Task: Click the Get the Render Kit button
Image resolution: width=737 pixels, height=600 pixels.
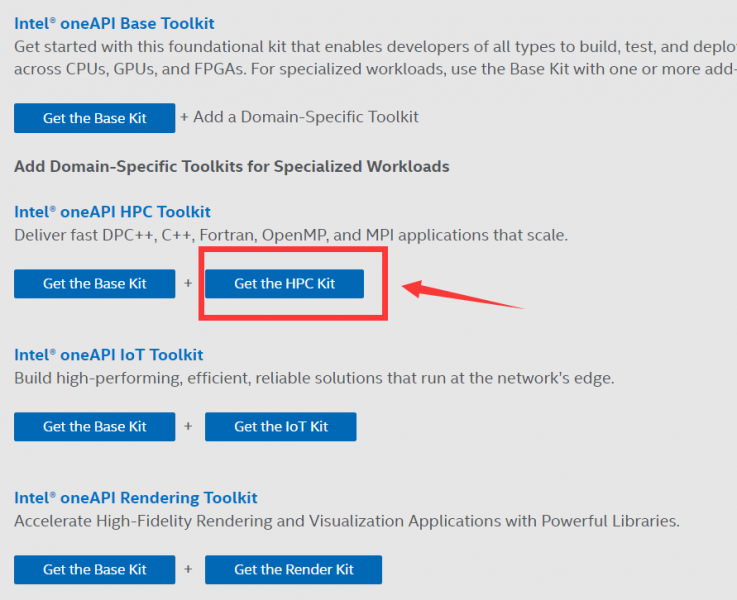Action: 293,570
